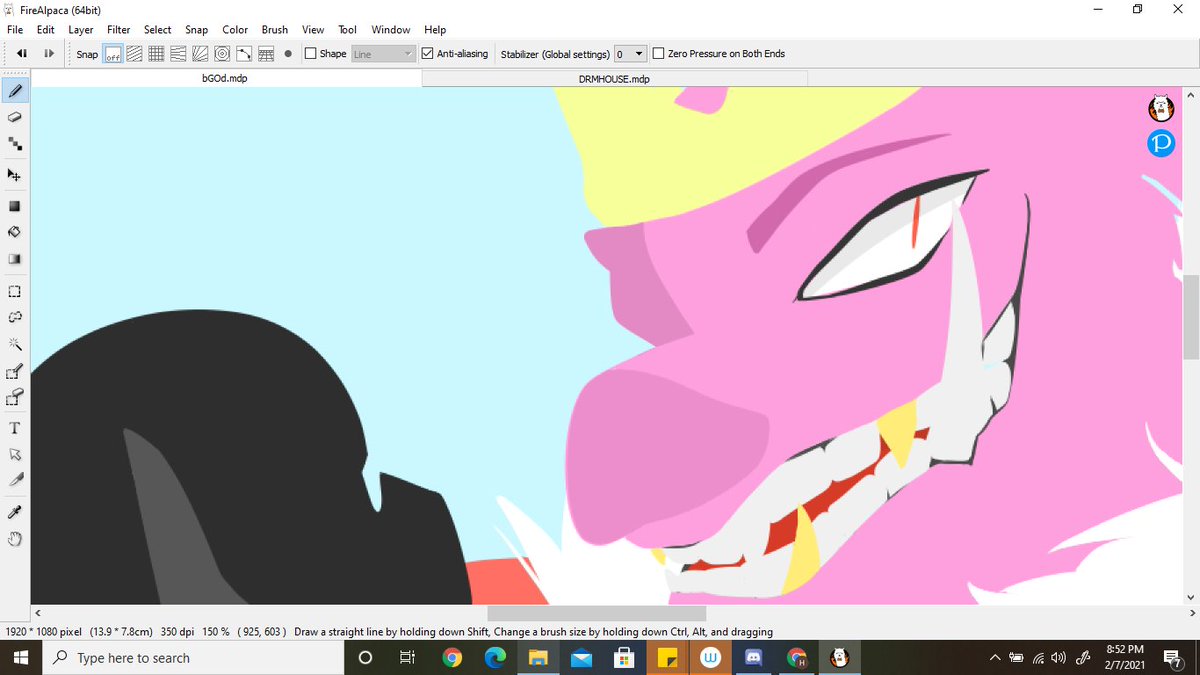Turn snap off with the Off icon
The image size is (1200, 675).
click(113, 54)
